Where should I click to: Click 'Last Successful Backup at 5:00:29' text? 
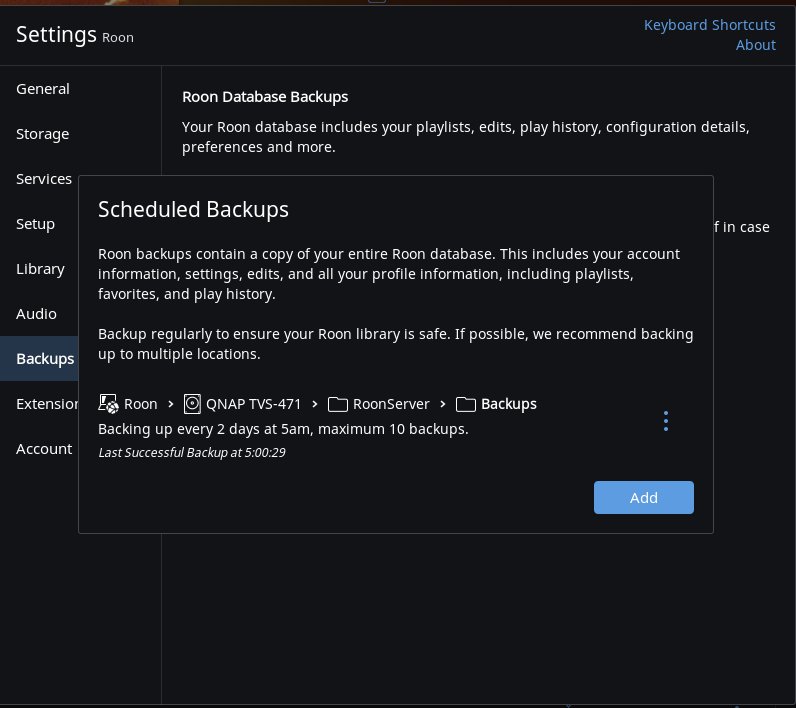(x=192, y=452)
